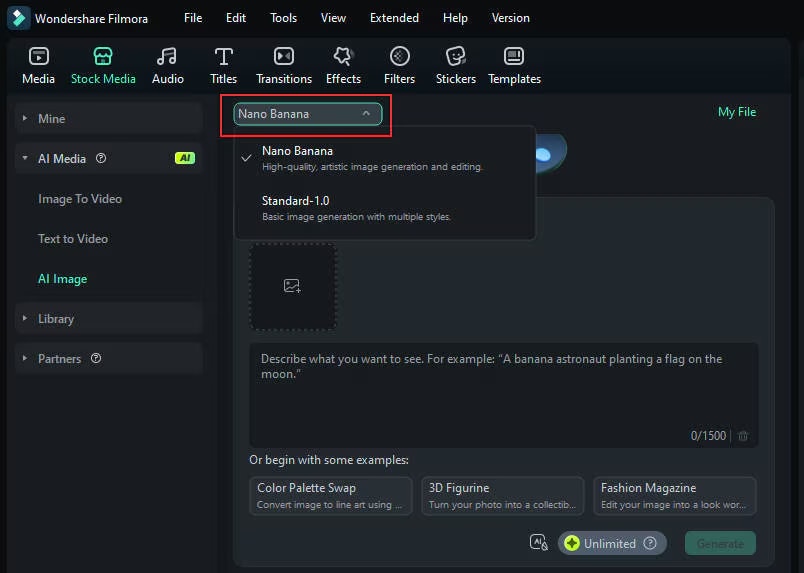Open the Templates icon
804x573 pixels.
[514, 56]
